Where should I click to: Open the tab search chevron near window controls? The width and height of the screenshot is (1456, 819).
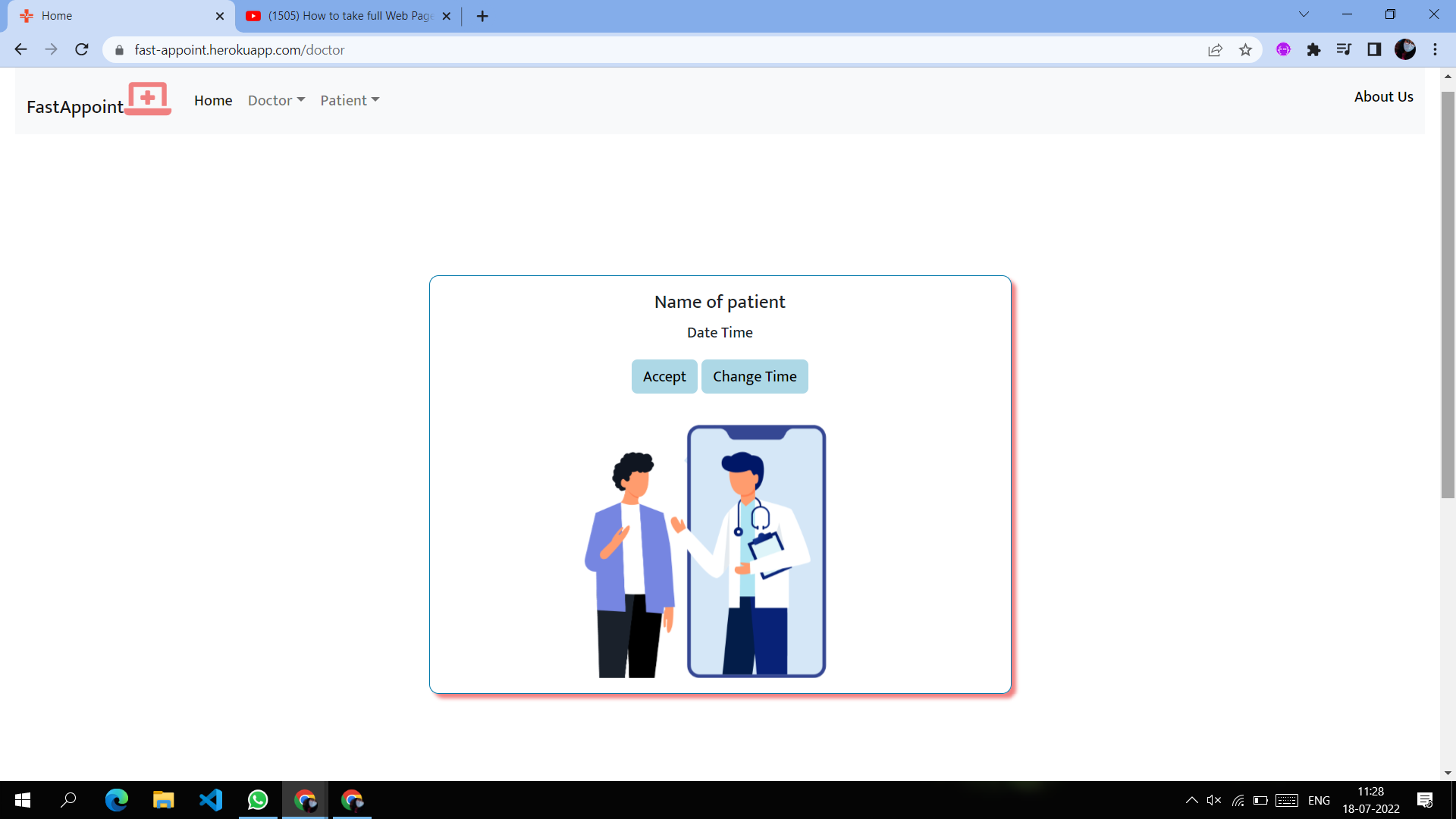pyautogui.click(x=1304, y=14)
